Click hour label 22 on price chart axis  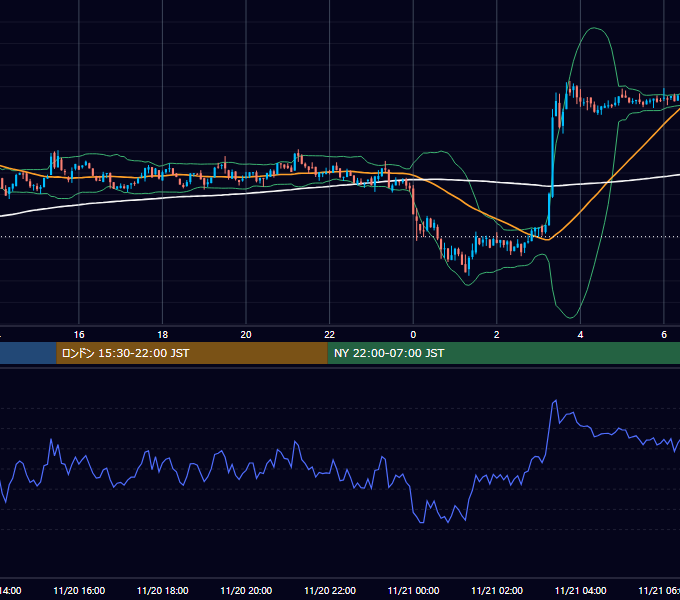pos(330,335)
